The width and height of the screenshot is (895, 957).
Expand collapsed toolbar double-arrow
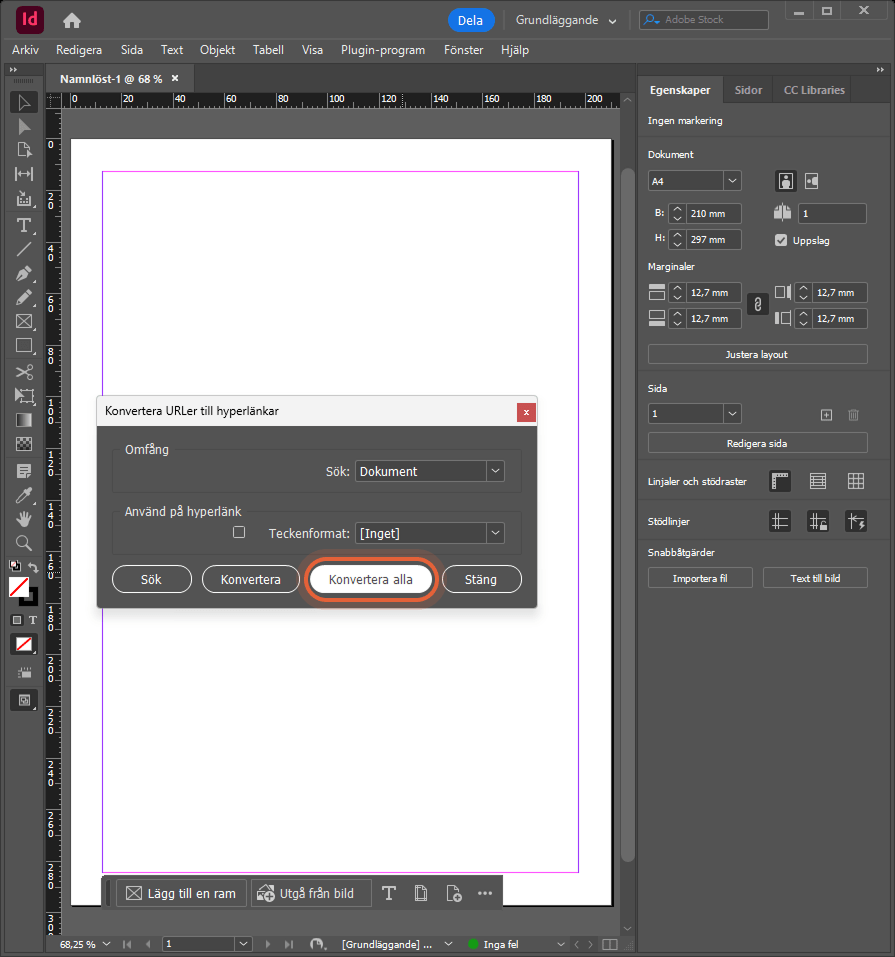[x=13, y=70]
